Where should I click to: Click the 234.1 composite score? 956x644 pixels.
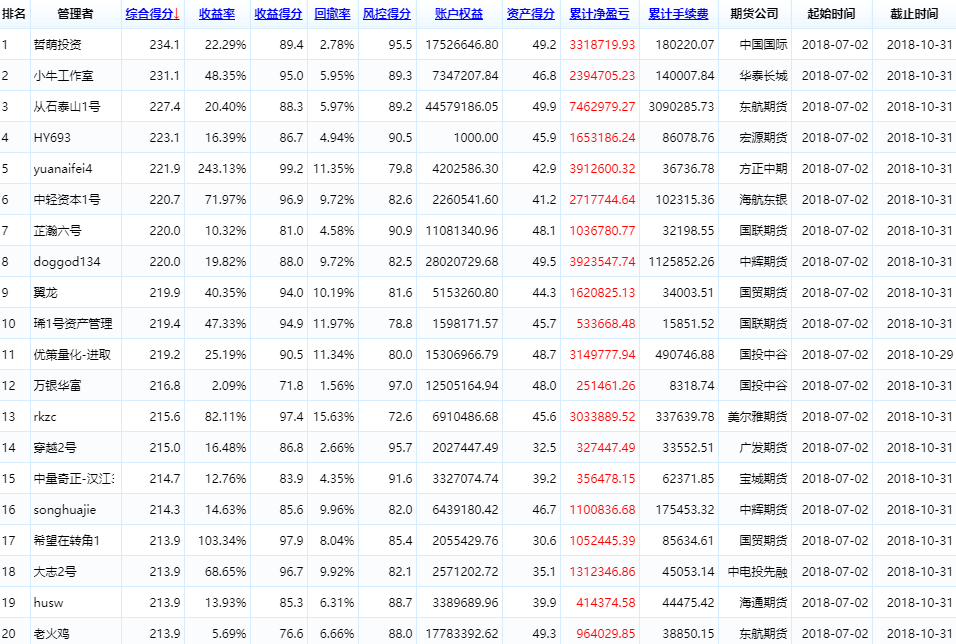coord(165,45)
